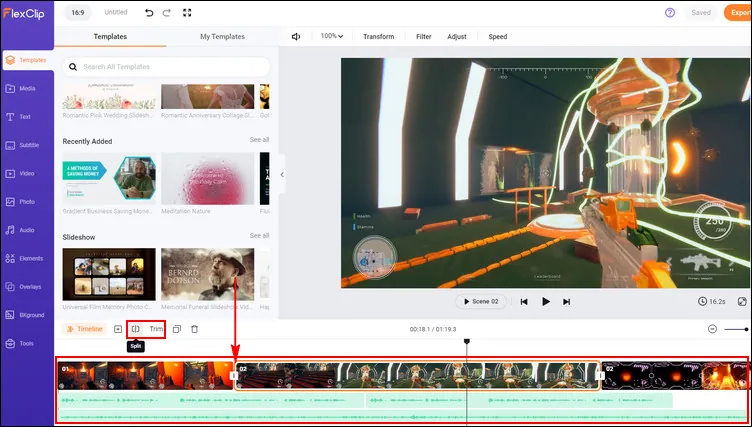Open Memorial Funeral Slideshow template

[x=208, y=274]
